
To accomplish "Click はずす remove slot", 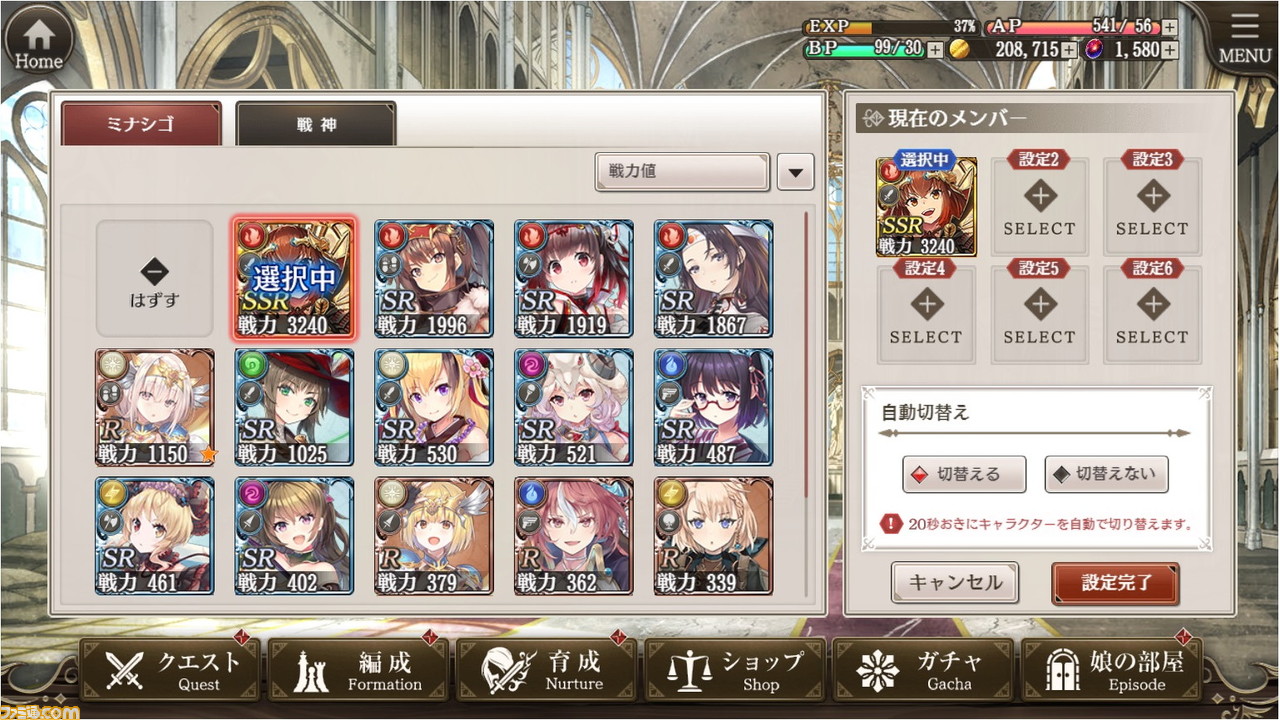I will tap(154, 279).
